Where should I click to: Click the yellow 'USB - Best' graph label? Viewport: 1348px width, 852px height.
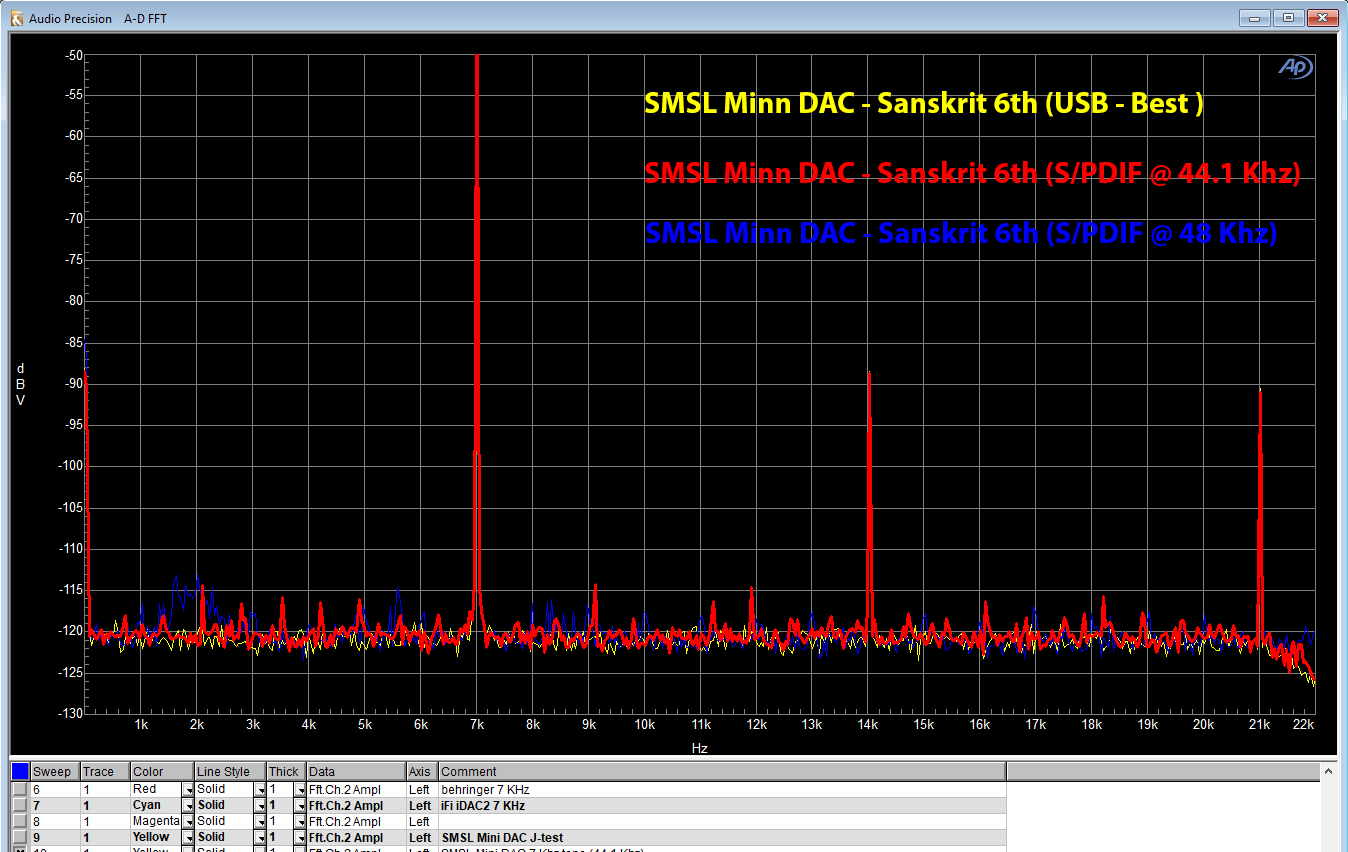[x=923, y=103]
